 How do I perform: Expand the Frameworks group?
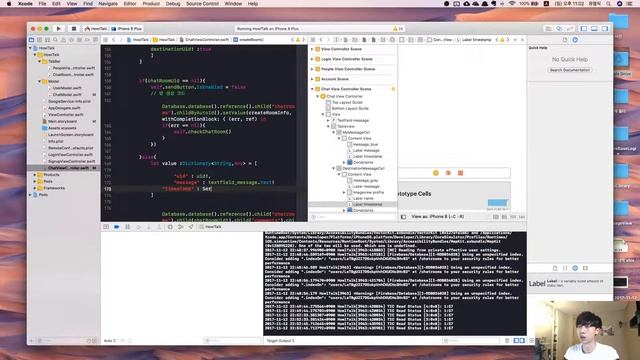(x=35, y=188)
